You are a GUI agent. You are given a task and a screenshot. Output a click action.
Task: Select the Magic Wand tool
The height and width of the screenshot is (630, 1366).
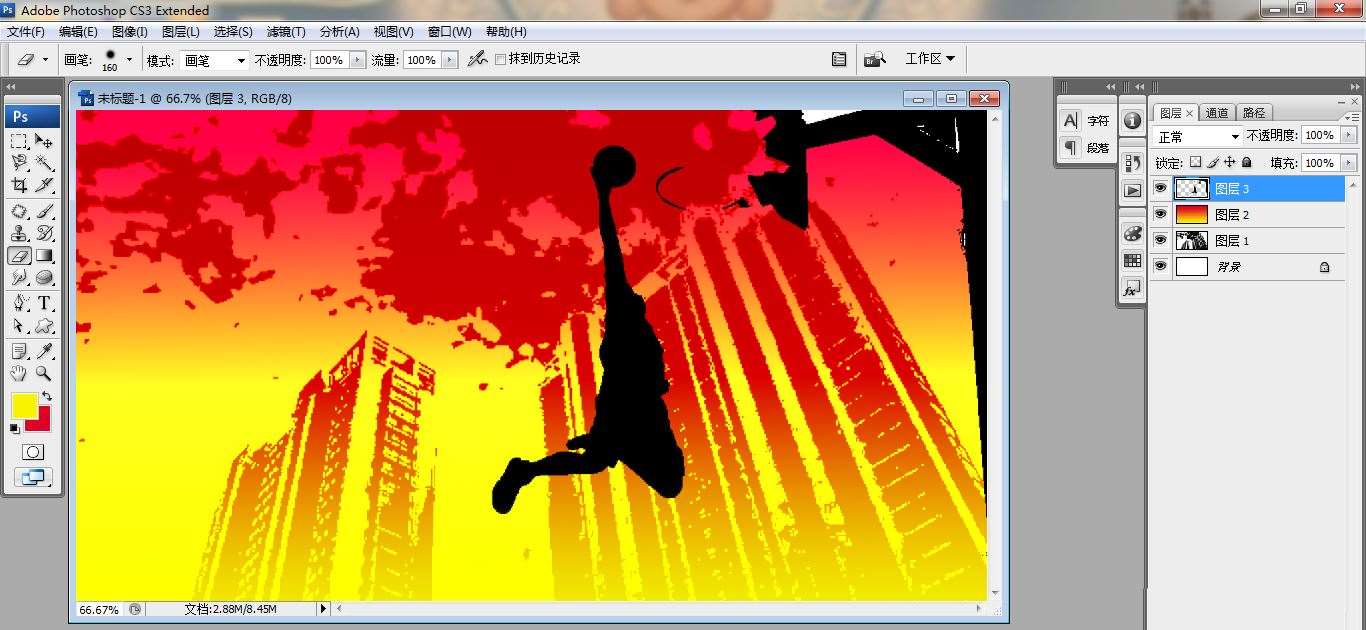click(x=44, y=163)
